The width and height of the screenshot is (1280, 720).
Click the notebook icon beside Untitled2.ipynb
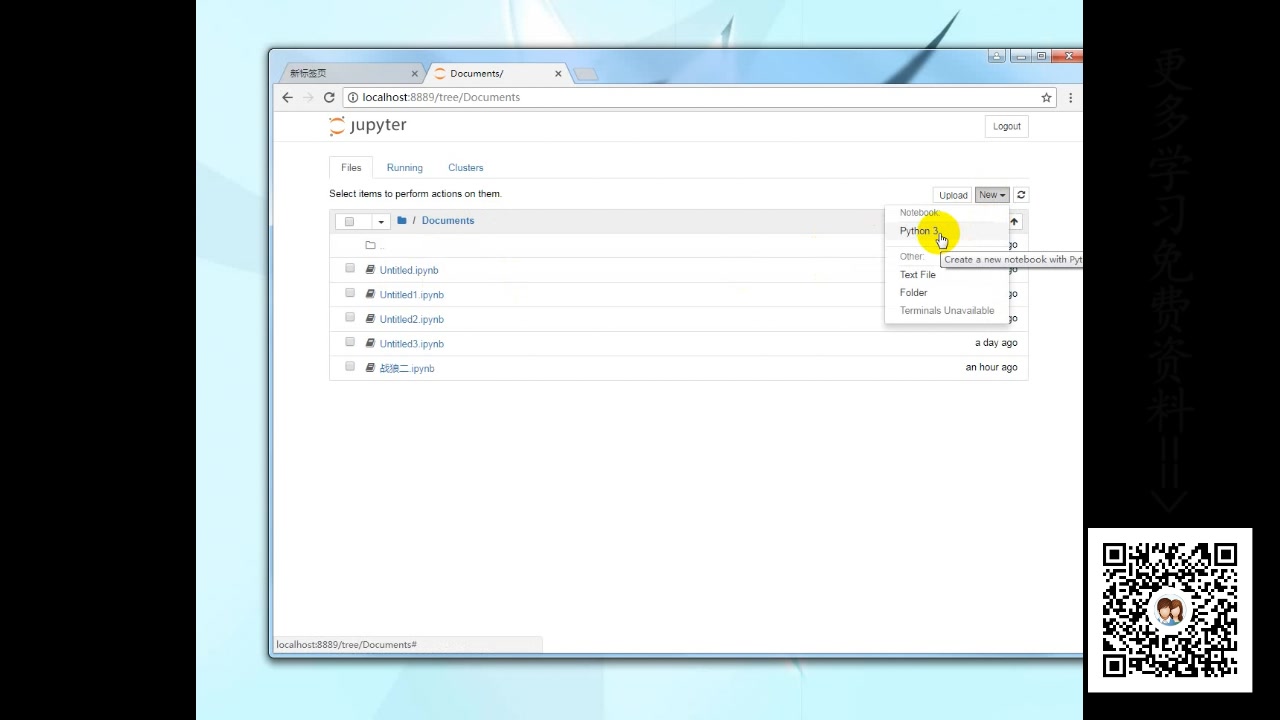(x=370, y=319)
